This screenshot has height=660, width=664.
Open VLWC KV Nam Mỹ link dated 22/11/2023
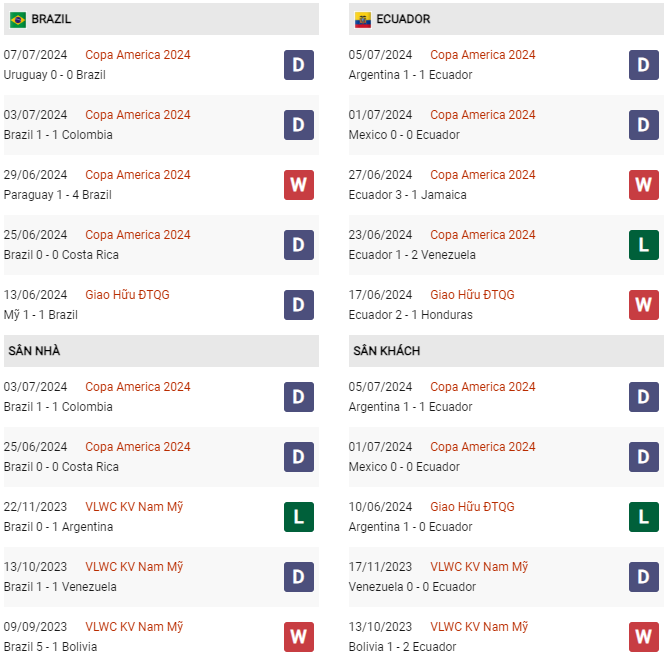[x=134, y=507]
